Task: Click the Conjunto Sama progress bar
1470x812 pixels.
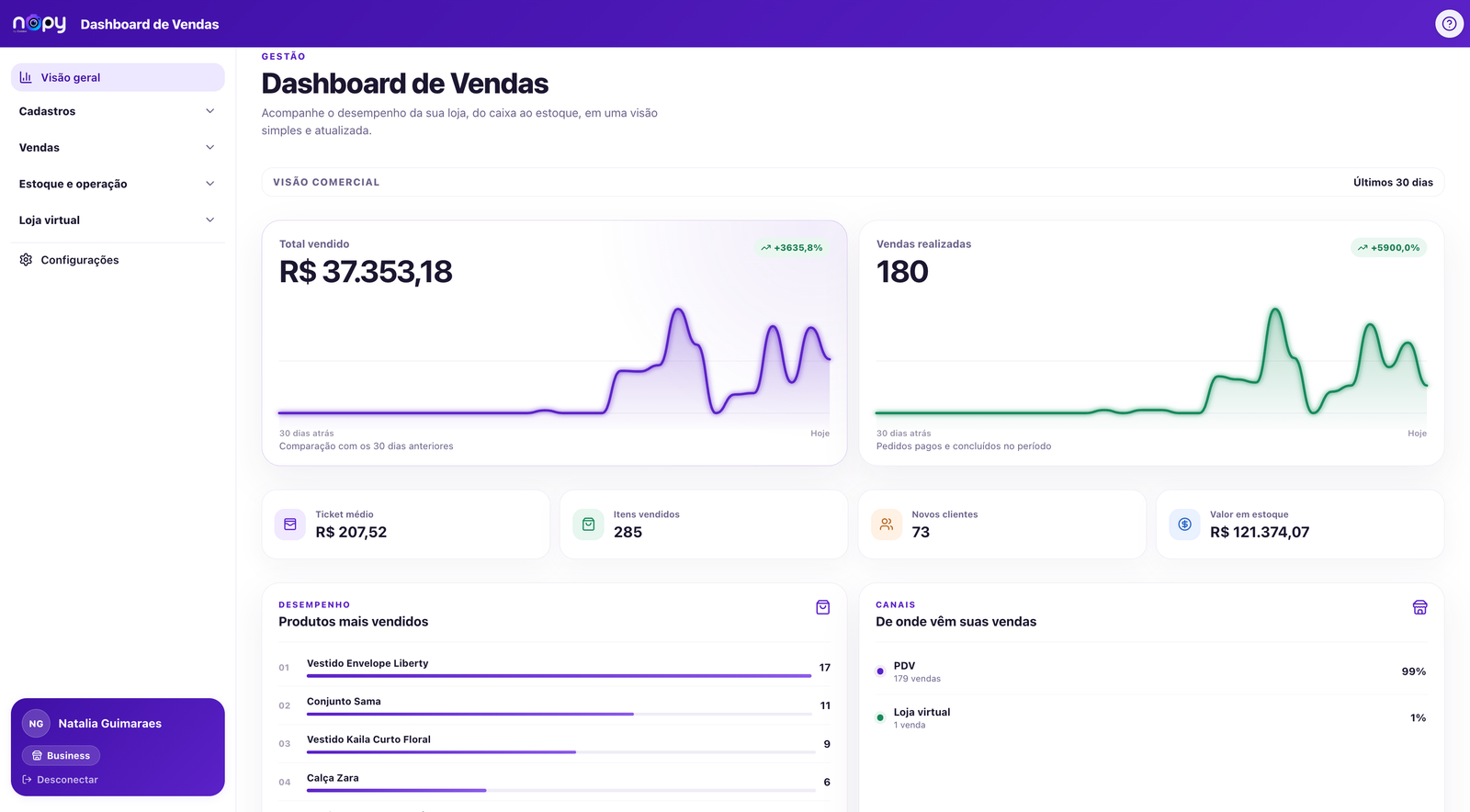Action: (559, 714)
